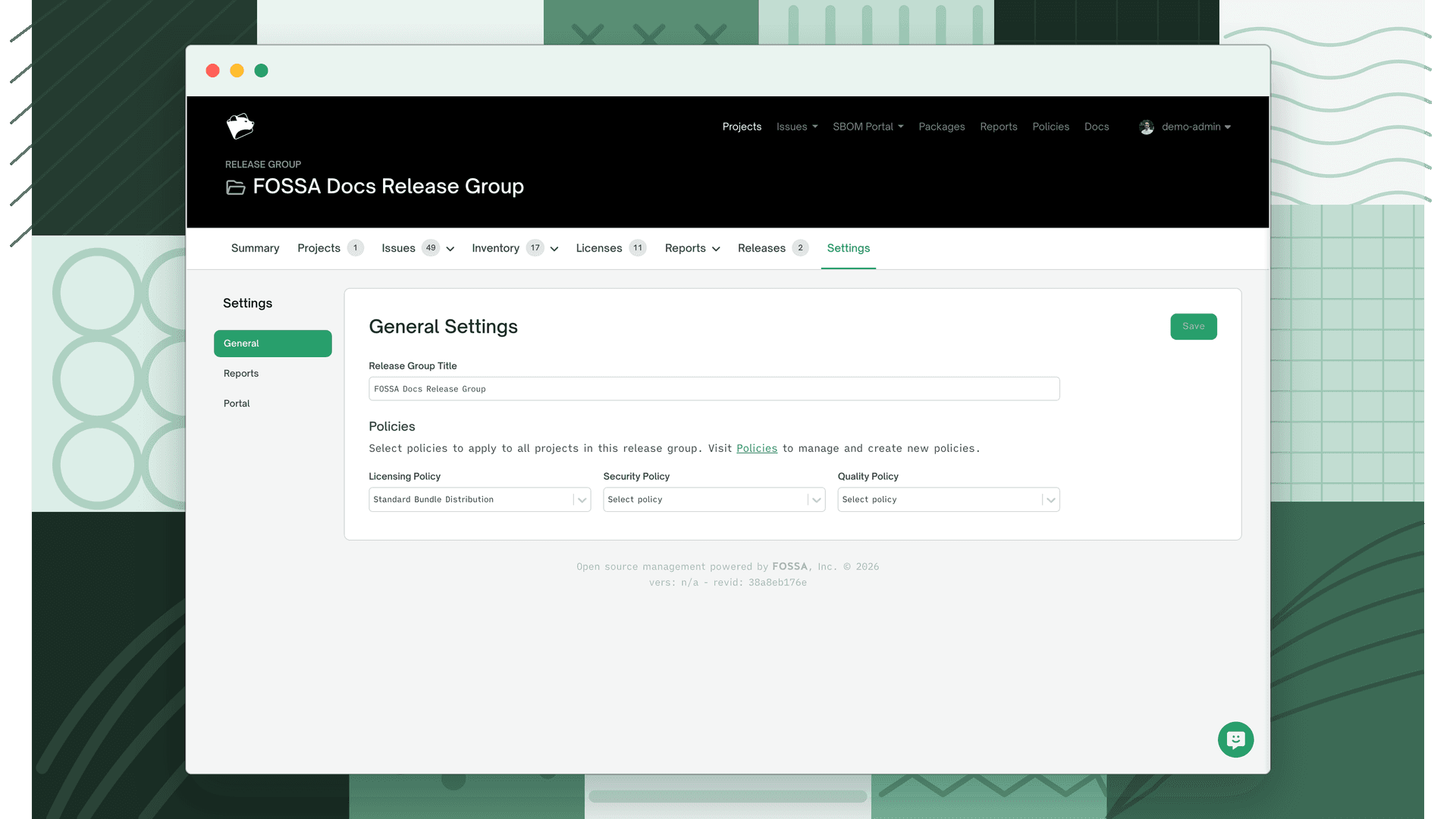Click the Issues count badge 49
The image size is (1456, 819).
(431, 248)
